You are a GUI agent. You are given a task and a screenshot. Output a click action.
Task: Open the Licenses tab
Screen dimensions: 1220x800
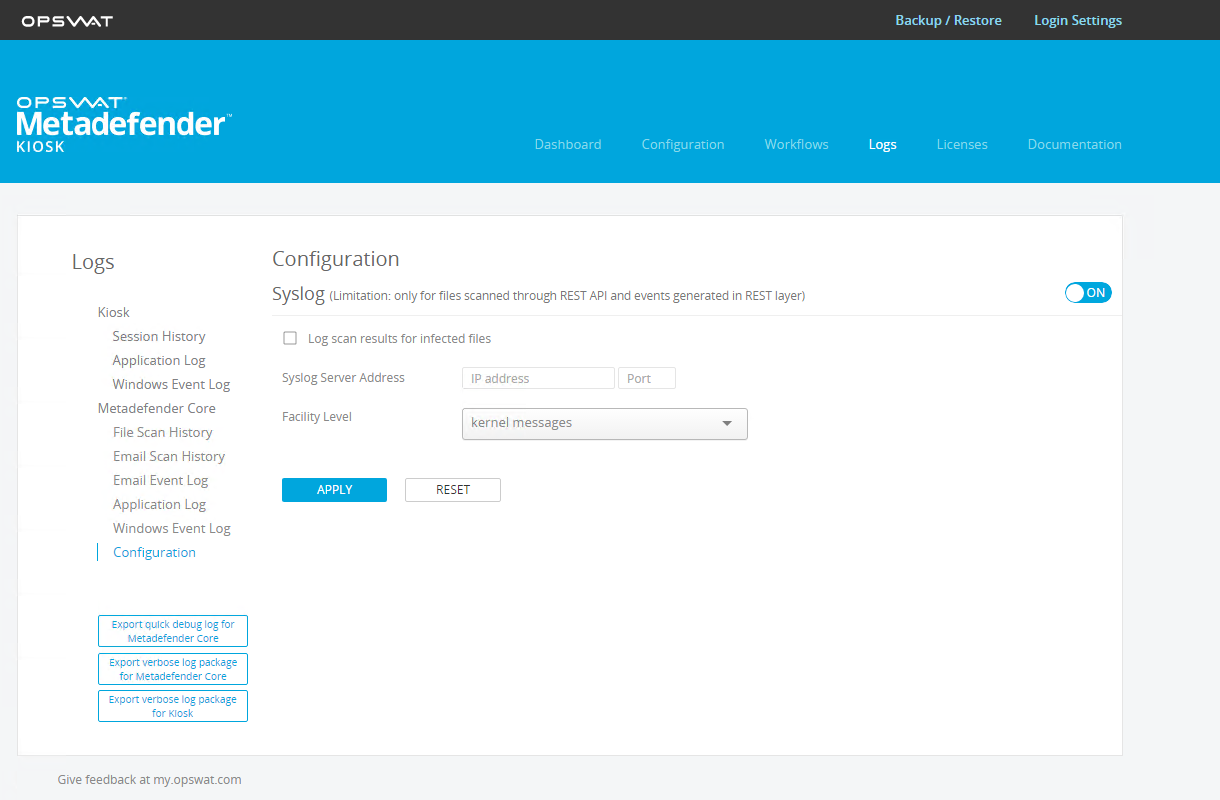[x=962, y=144]
